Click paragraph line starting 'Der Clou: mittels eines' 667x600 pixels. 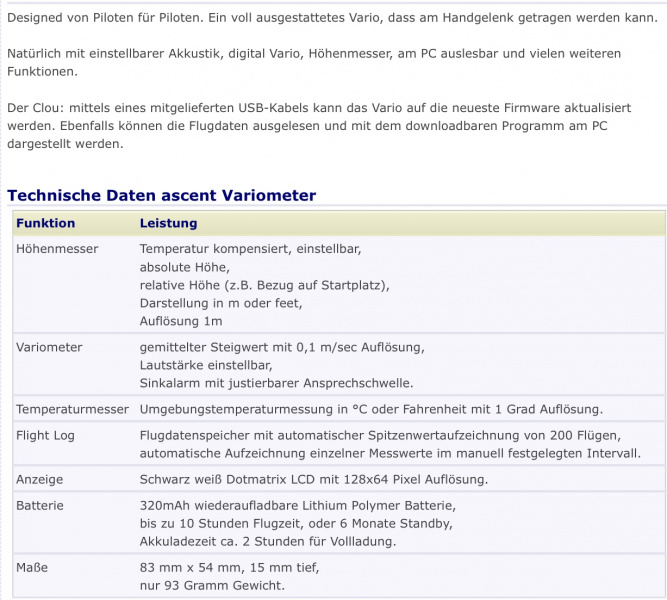coord(319,108)
